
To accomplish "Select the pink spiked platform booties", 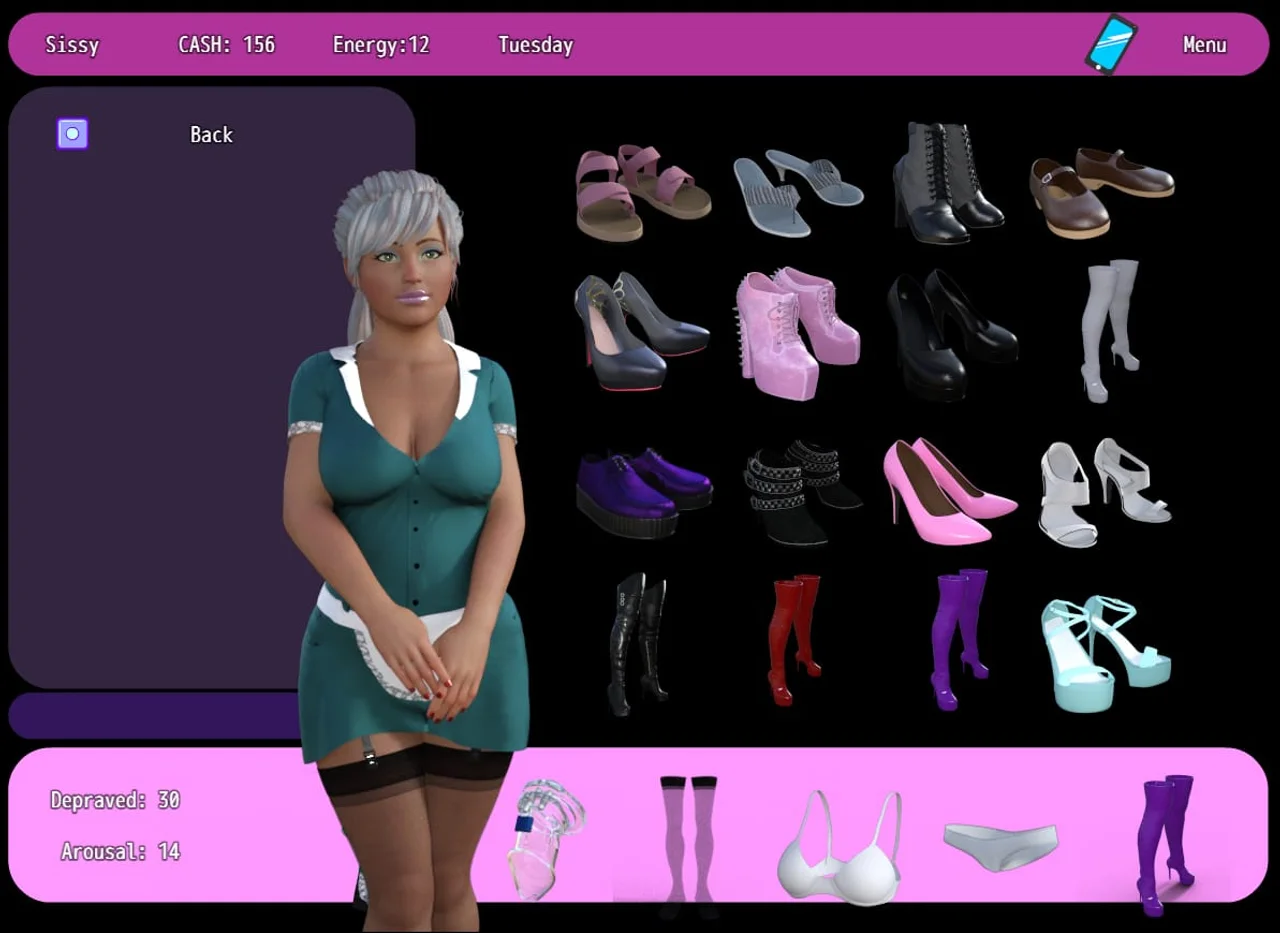I will (797, 333).
